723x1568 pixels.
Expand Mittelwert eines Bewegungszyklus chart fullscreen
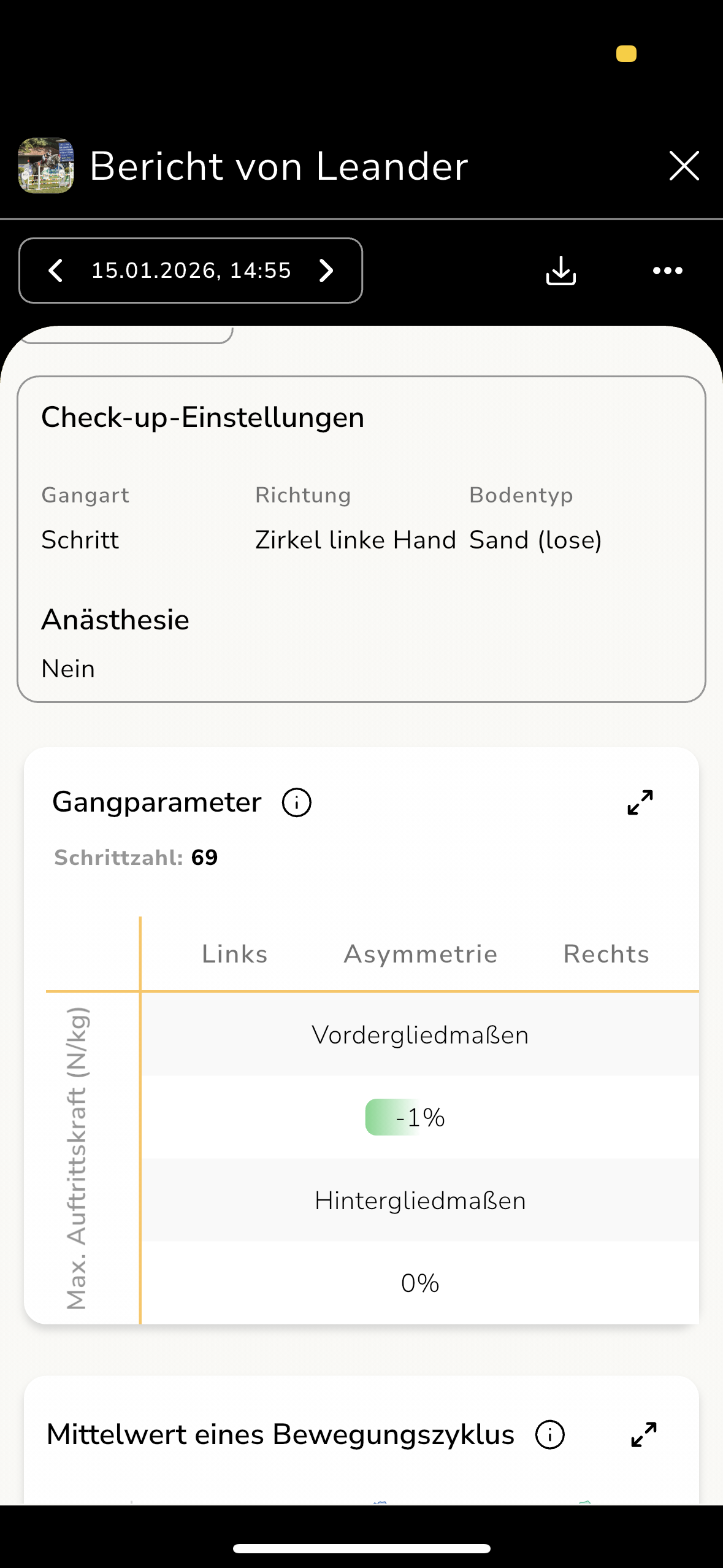point(644,1435)
